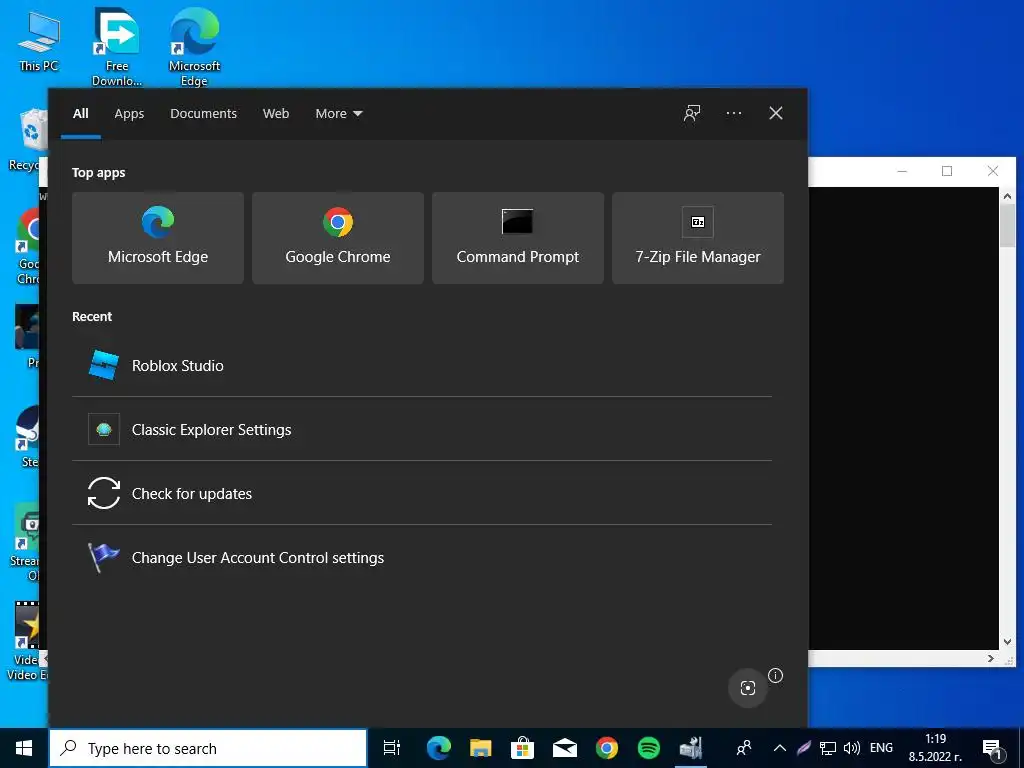Open Microsoft Edge from the taskbar
Screen dimensions: 1024x768
click(x=438, y=748)
